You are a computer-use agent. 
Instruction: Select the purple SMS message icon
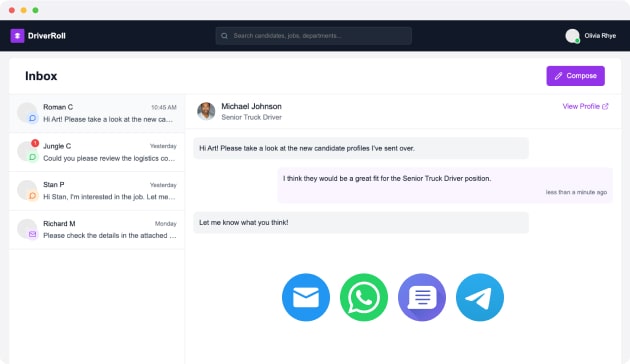tap(421, 297)
